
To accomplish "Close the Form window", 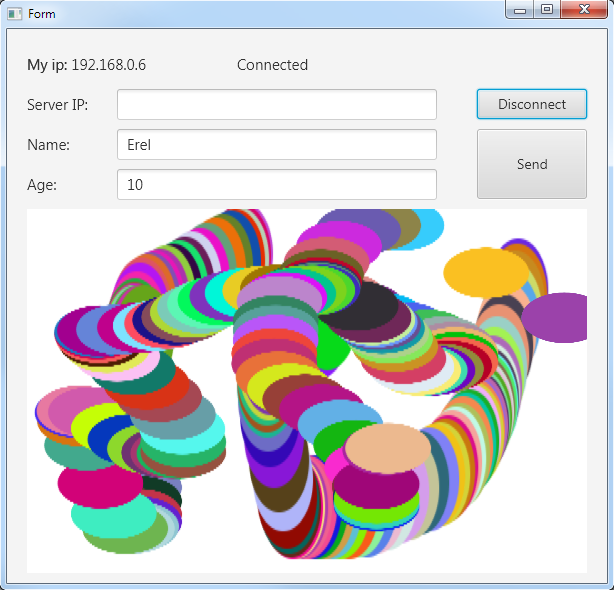I will click(x=584, y=10).
